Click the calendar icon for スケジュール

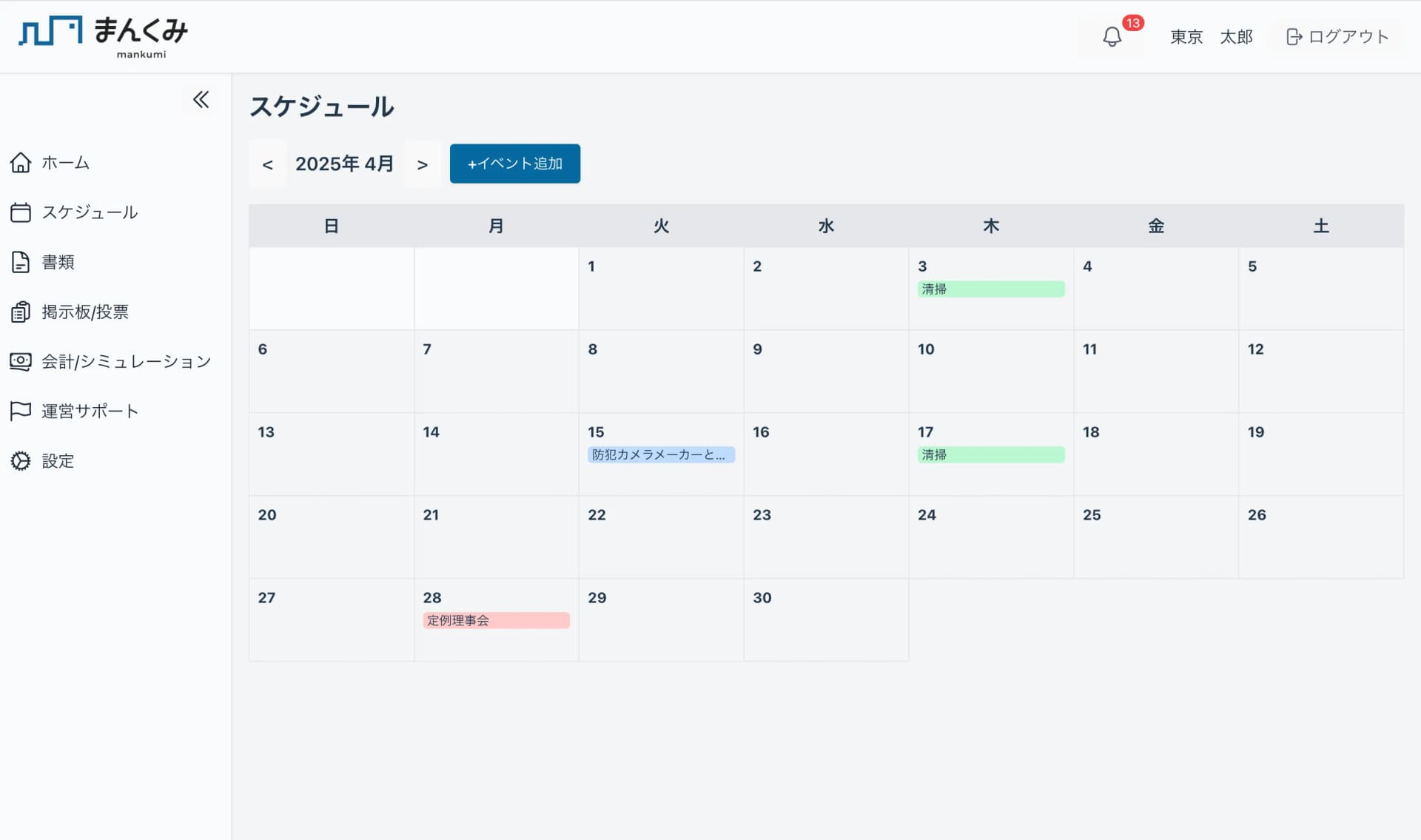pyautogui.click(x=21, y=212)
